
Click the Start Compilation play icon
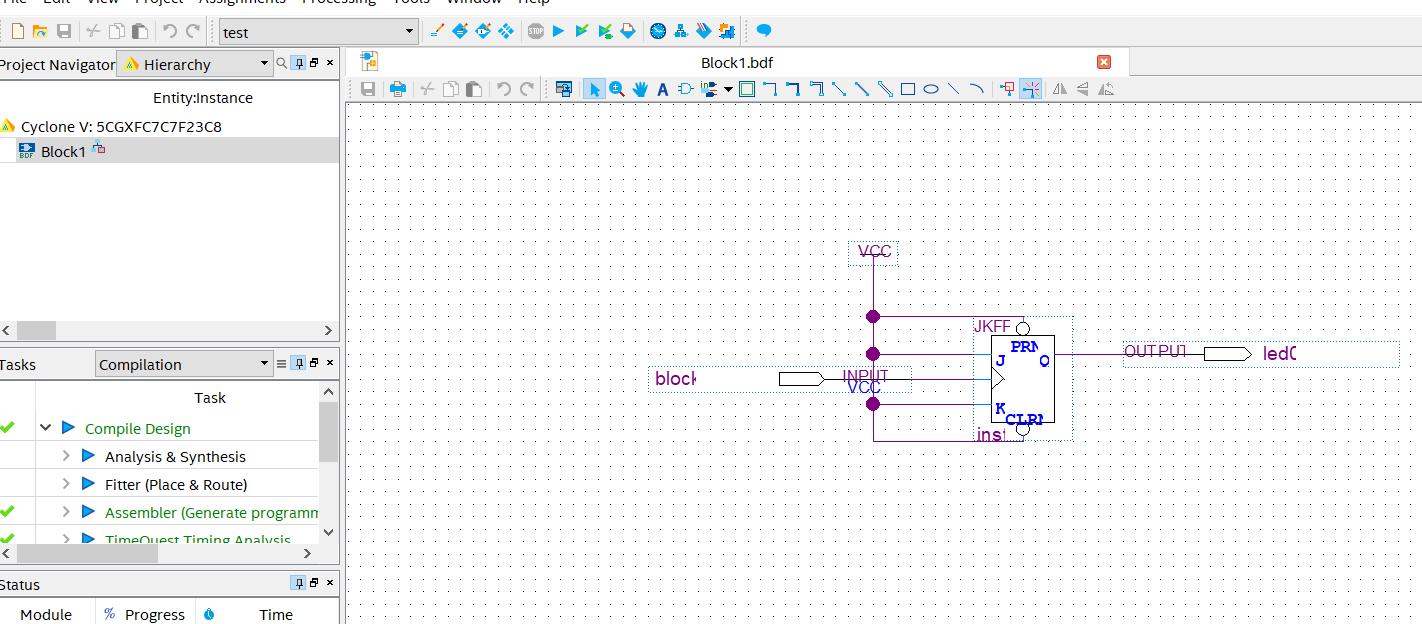coord(558,32)
